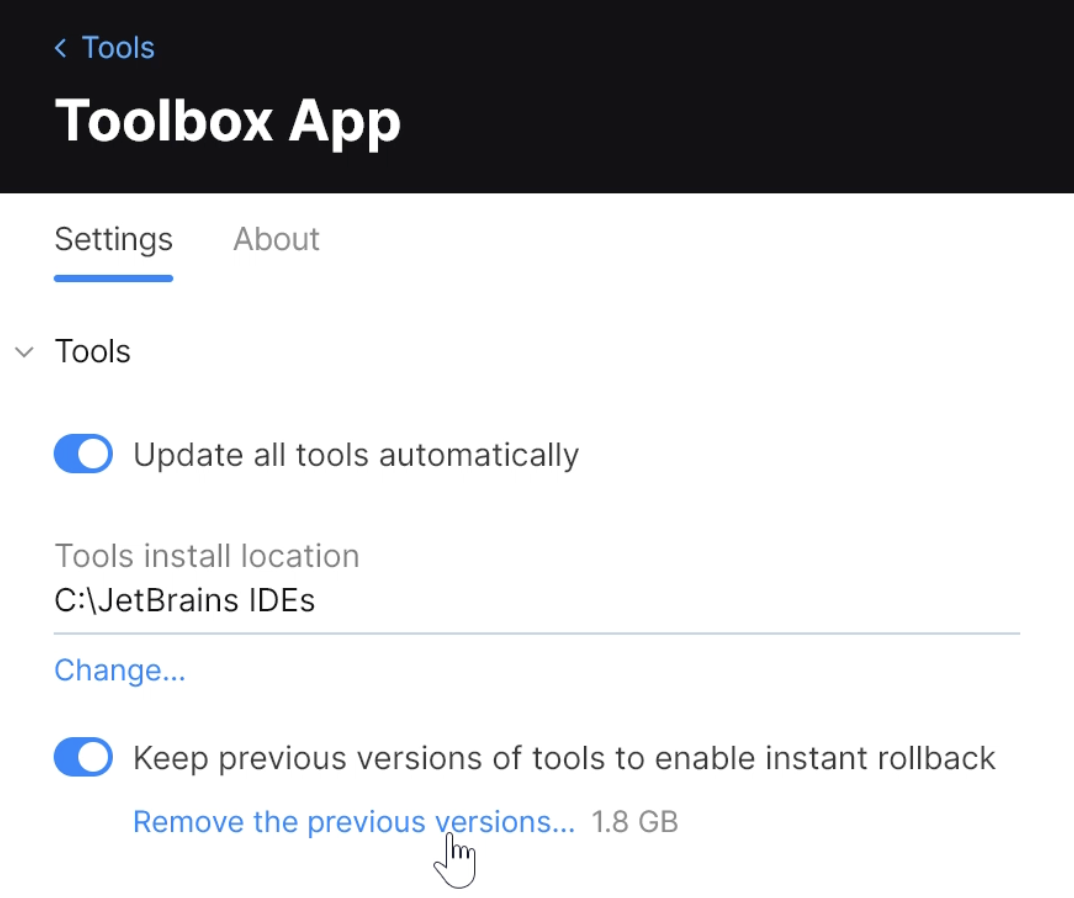
Task: Turn off keeping previous tool versions
Action: [83, 758]
